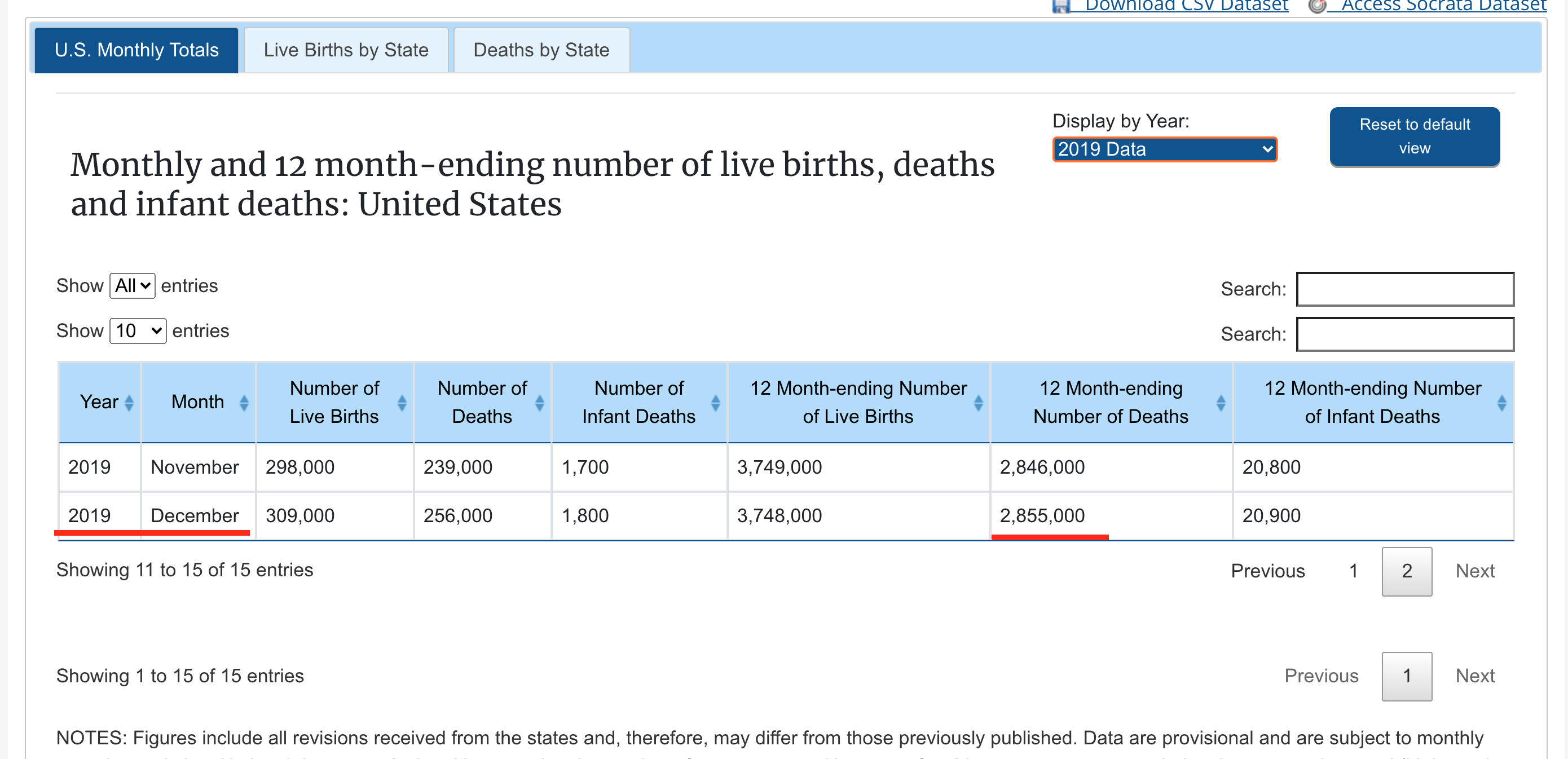
Task: Sort Number of Deaths column arrows
Action: 539,402
